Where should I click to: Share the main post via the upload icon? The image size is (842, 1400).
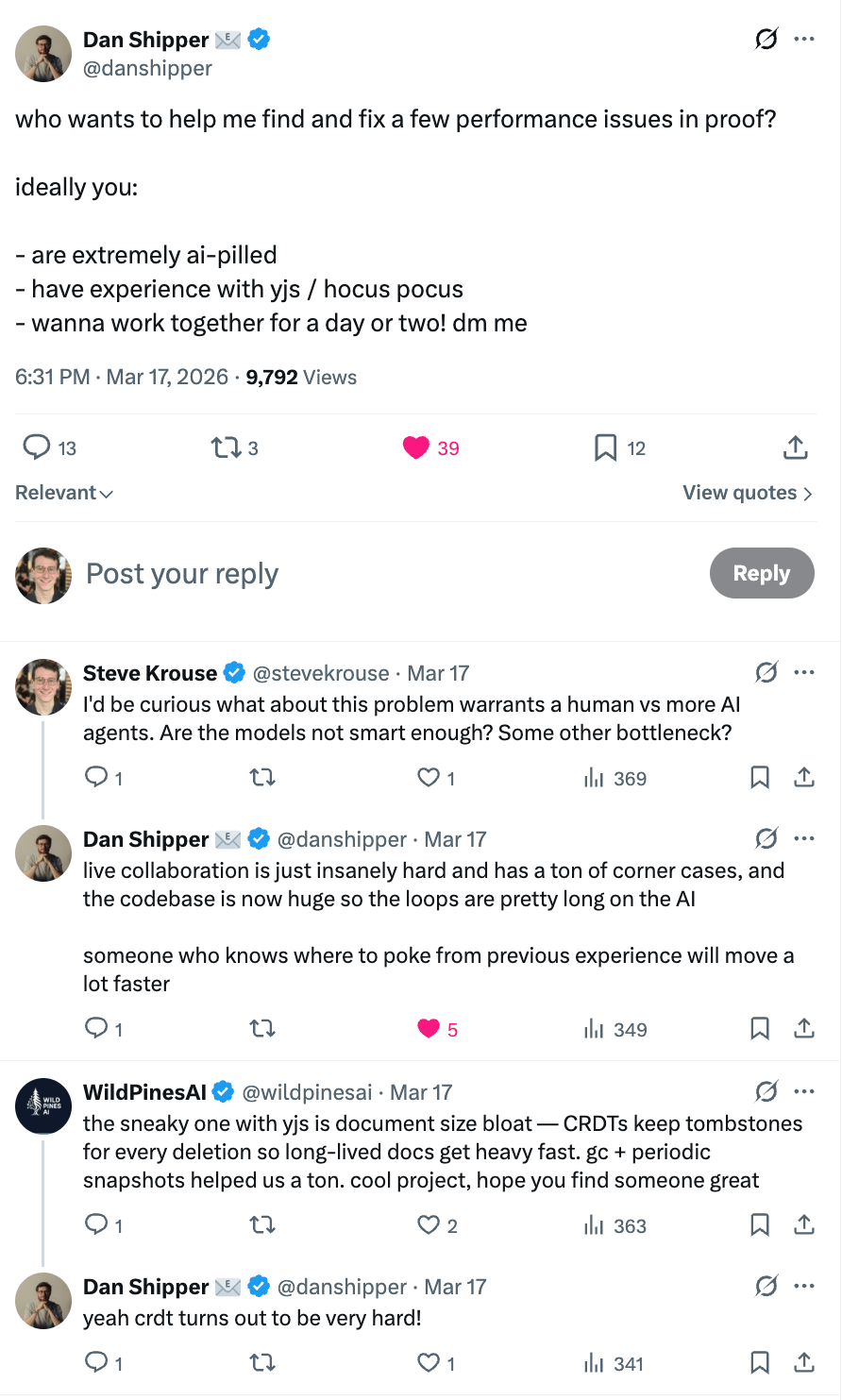click(796, 447)
